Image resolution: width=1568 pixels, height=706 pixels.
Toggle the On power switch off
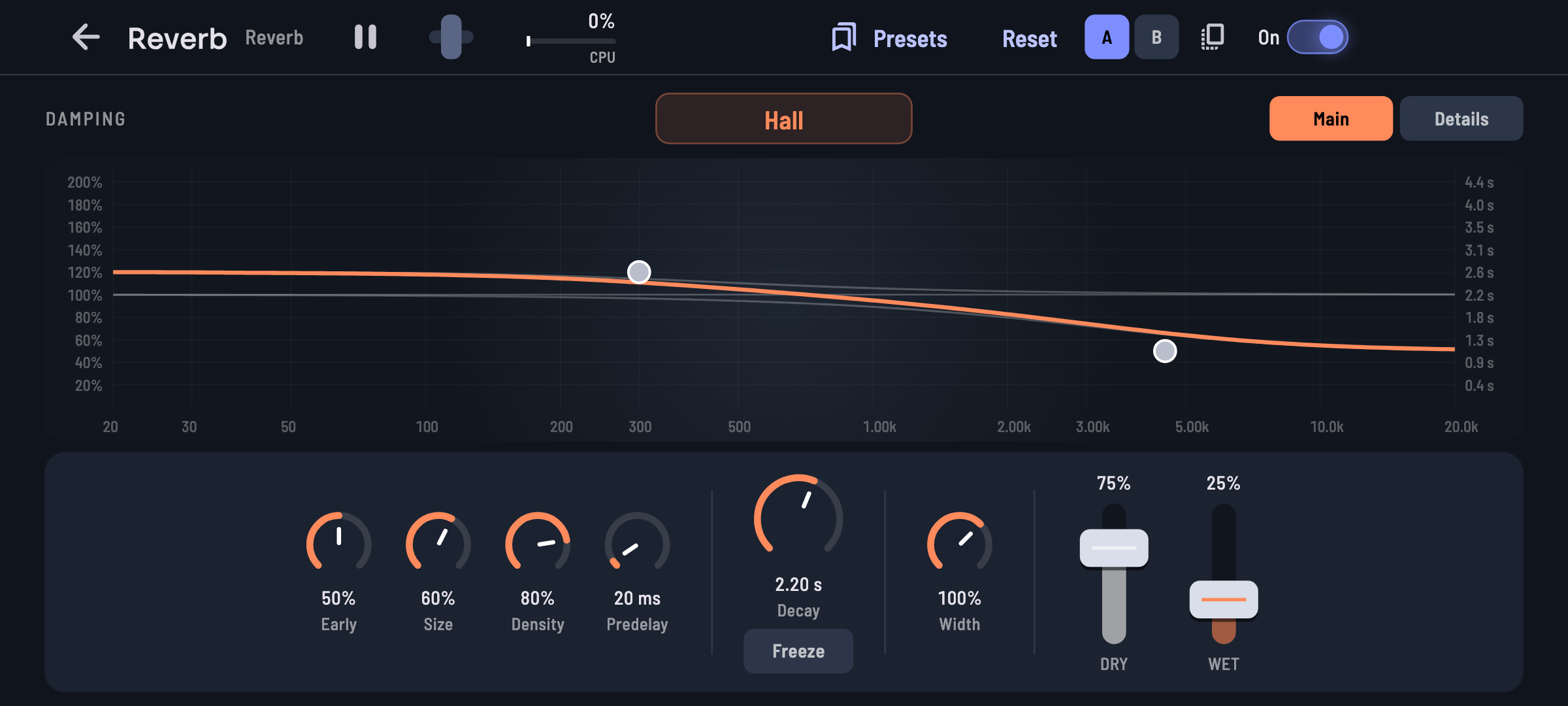coord(1317,37)
